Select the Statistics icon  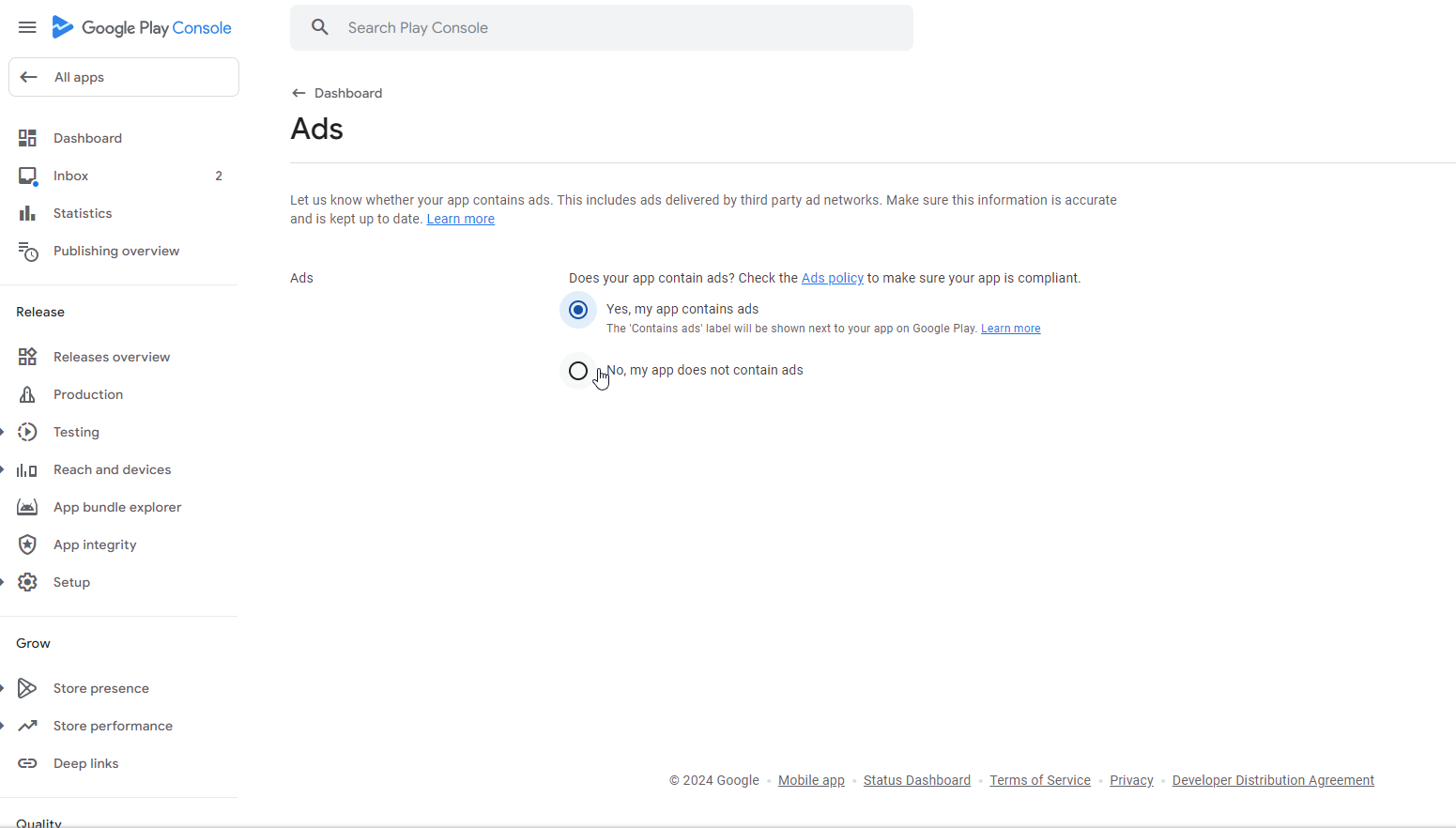(27, 212)
